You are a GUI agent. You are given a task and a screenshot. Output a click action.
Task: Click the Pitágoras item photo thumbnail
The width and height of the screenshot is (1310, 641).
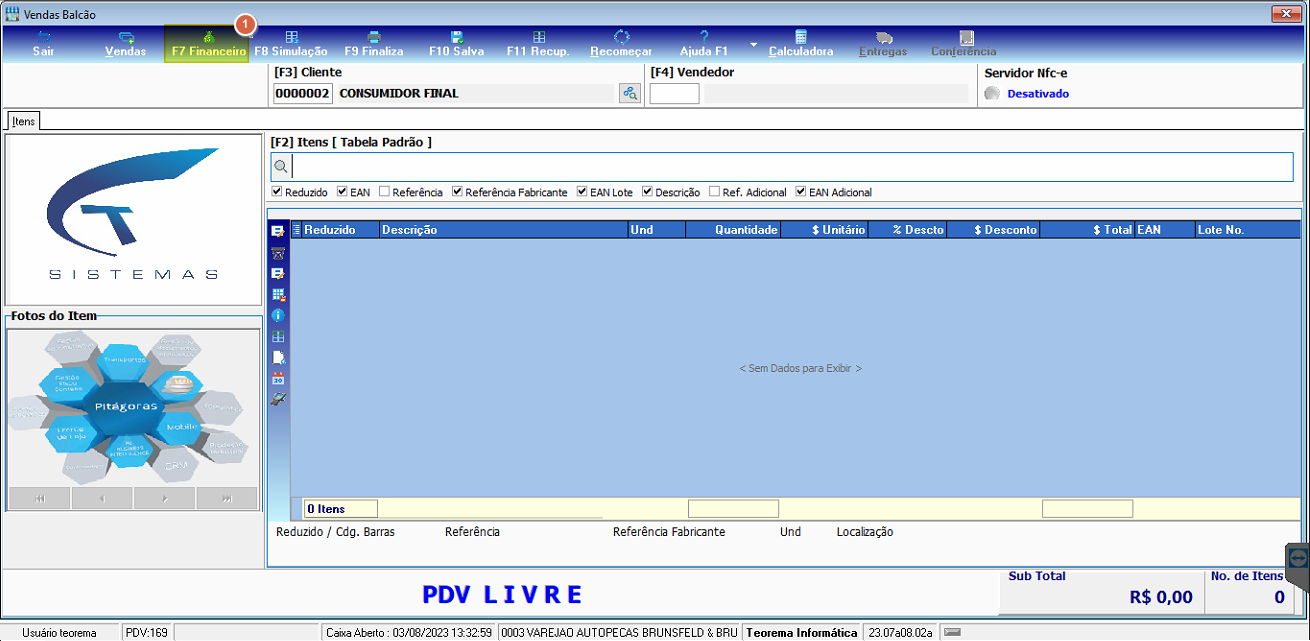(x=133, y=408)
